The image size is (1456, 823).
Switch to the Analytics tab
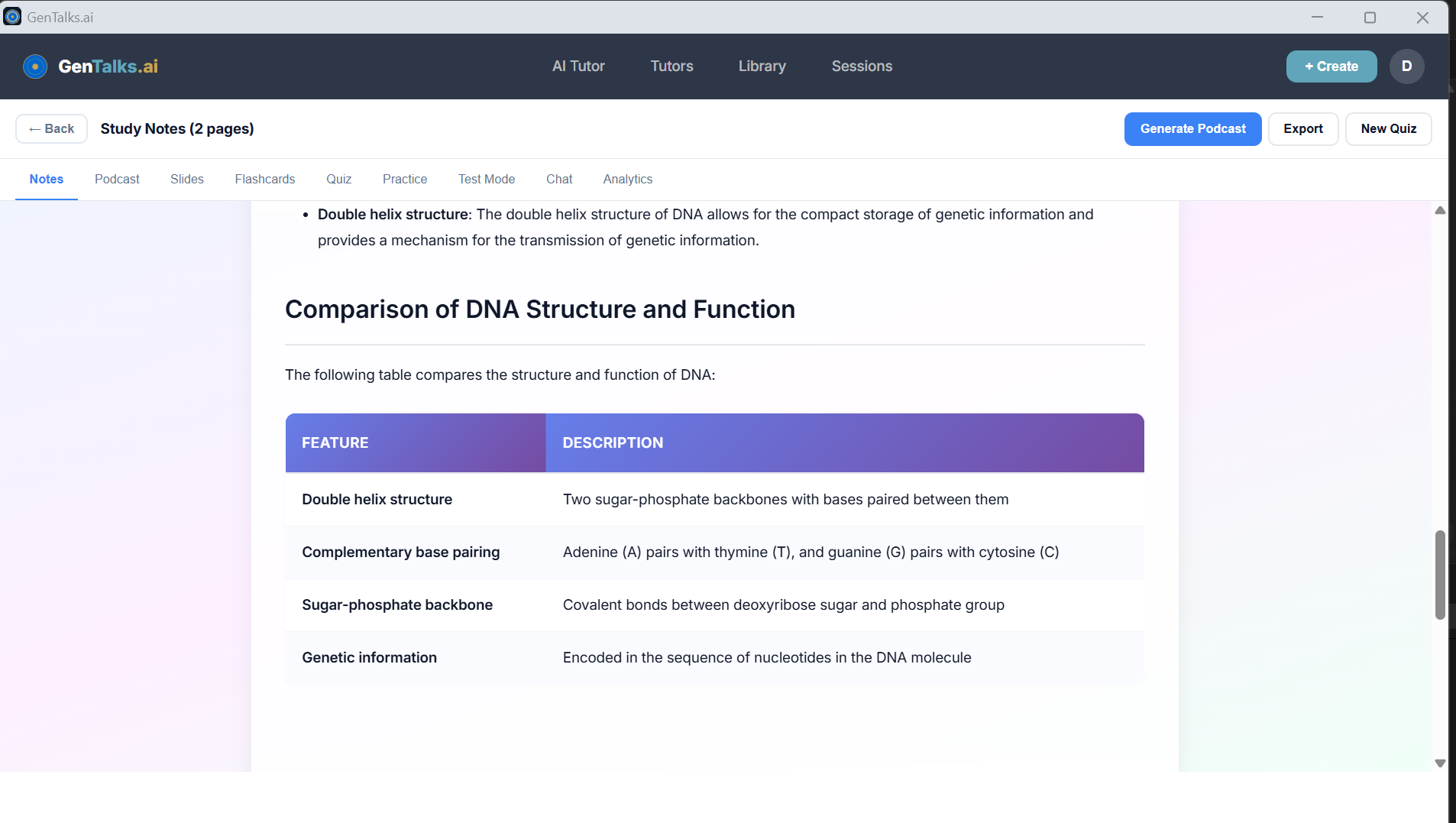click(x=627, y=179)
